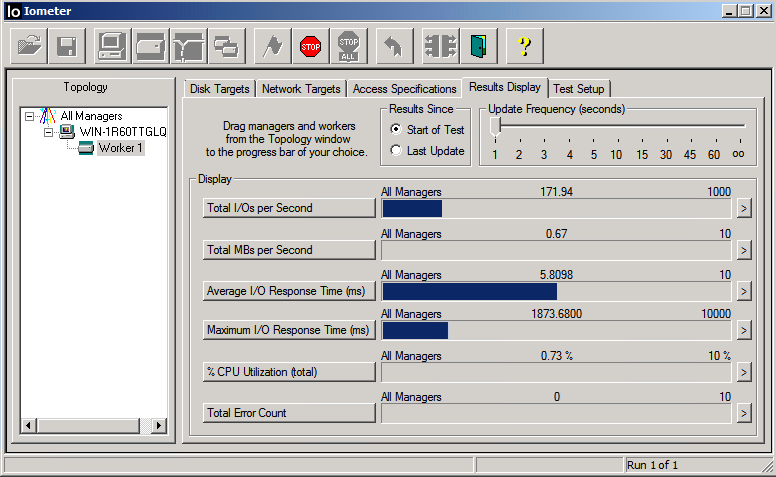
Task: Click the Total MBs per Second empty progress bar
Action: [556, 251]
